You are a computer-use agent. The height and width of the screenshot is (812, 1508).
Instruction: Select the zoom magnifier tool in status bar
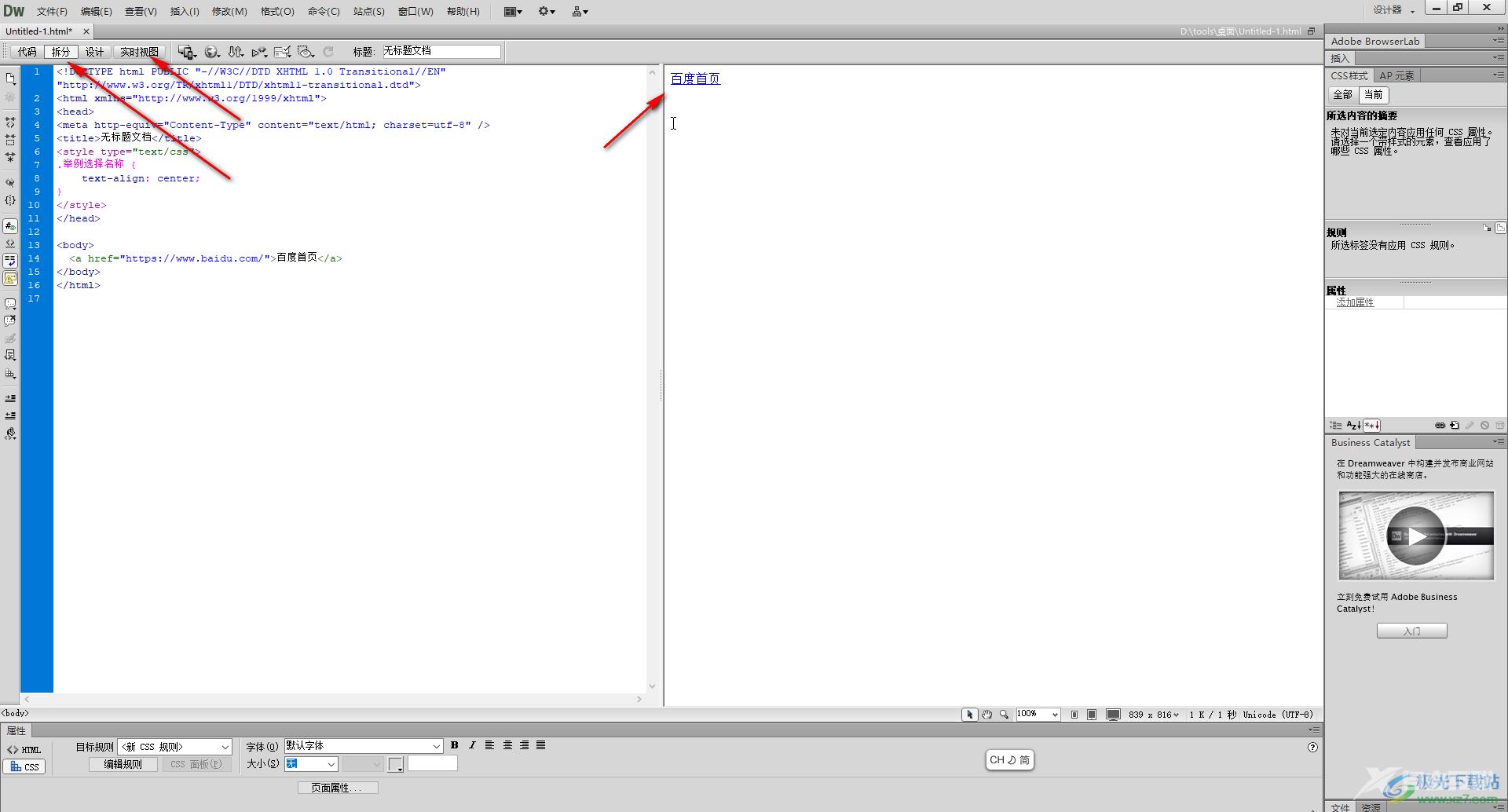click(x=1004, y=715)
